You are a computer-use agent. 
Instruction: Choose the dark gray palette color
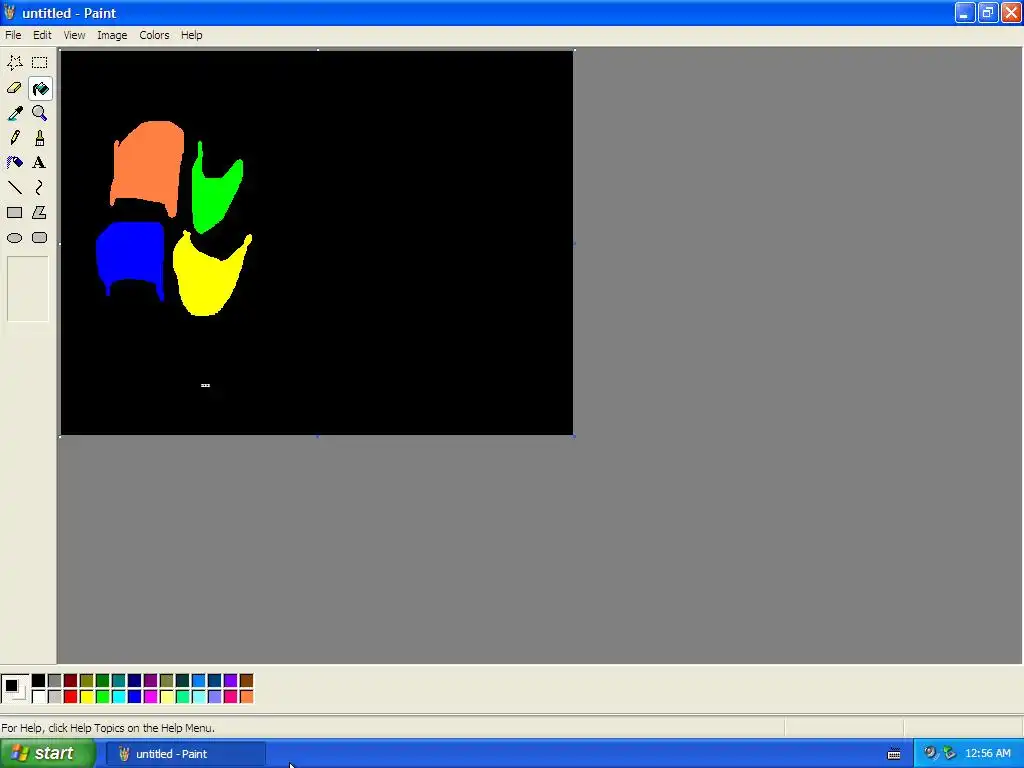pyautogui.click(x=54, y=680)
